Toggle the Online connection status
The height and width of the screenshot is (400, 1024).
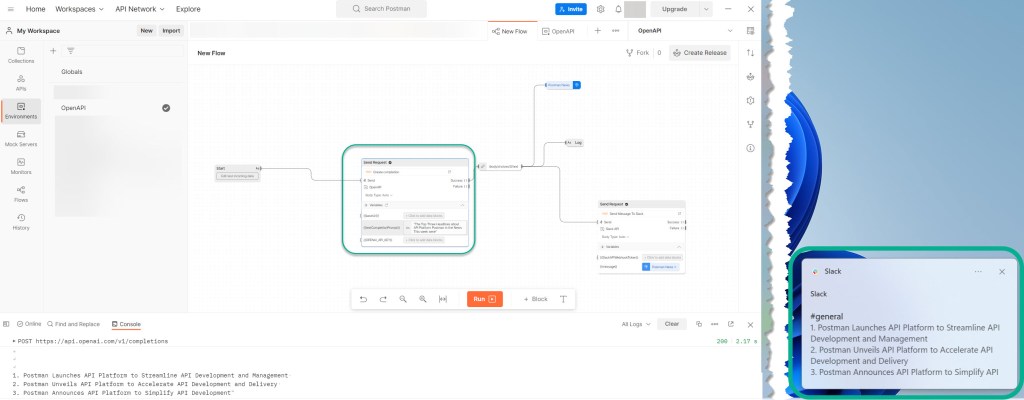pyautogui.click(x=29, y=324)
